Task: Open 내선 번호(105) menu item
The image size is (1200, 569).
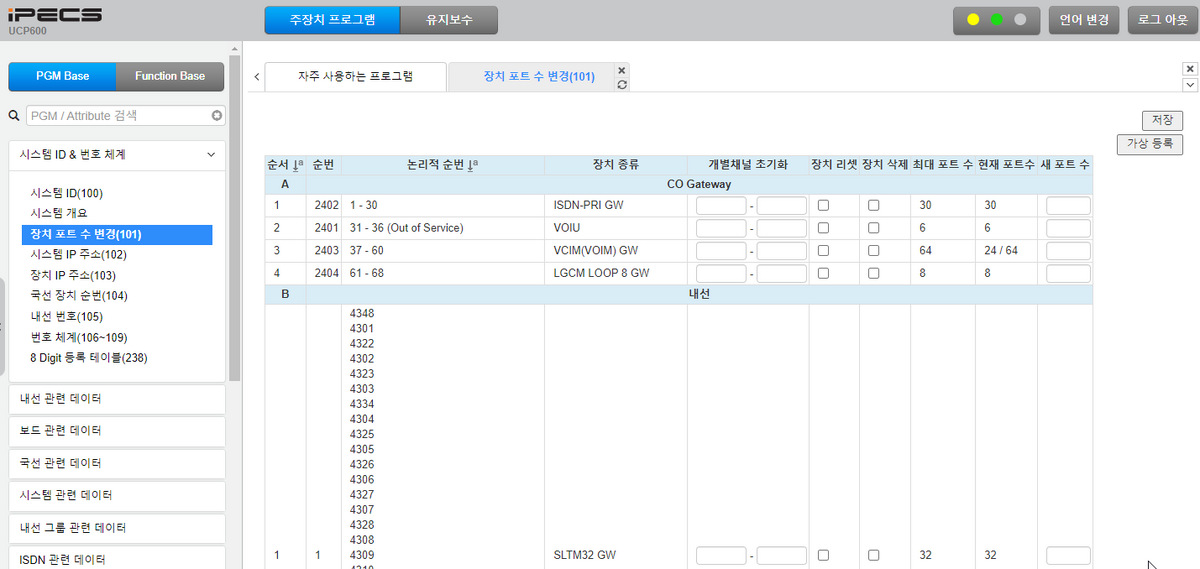Action: coord(67,317)
